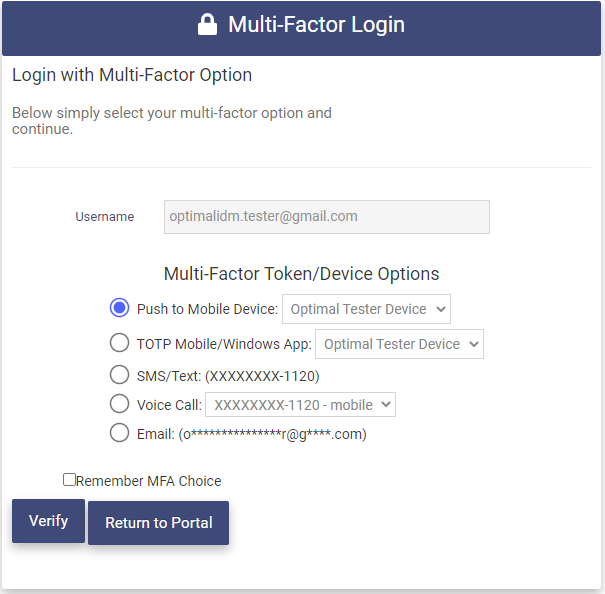
Task: Open Voice Call phone number dropdown
Action: (300, 405)
